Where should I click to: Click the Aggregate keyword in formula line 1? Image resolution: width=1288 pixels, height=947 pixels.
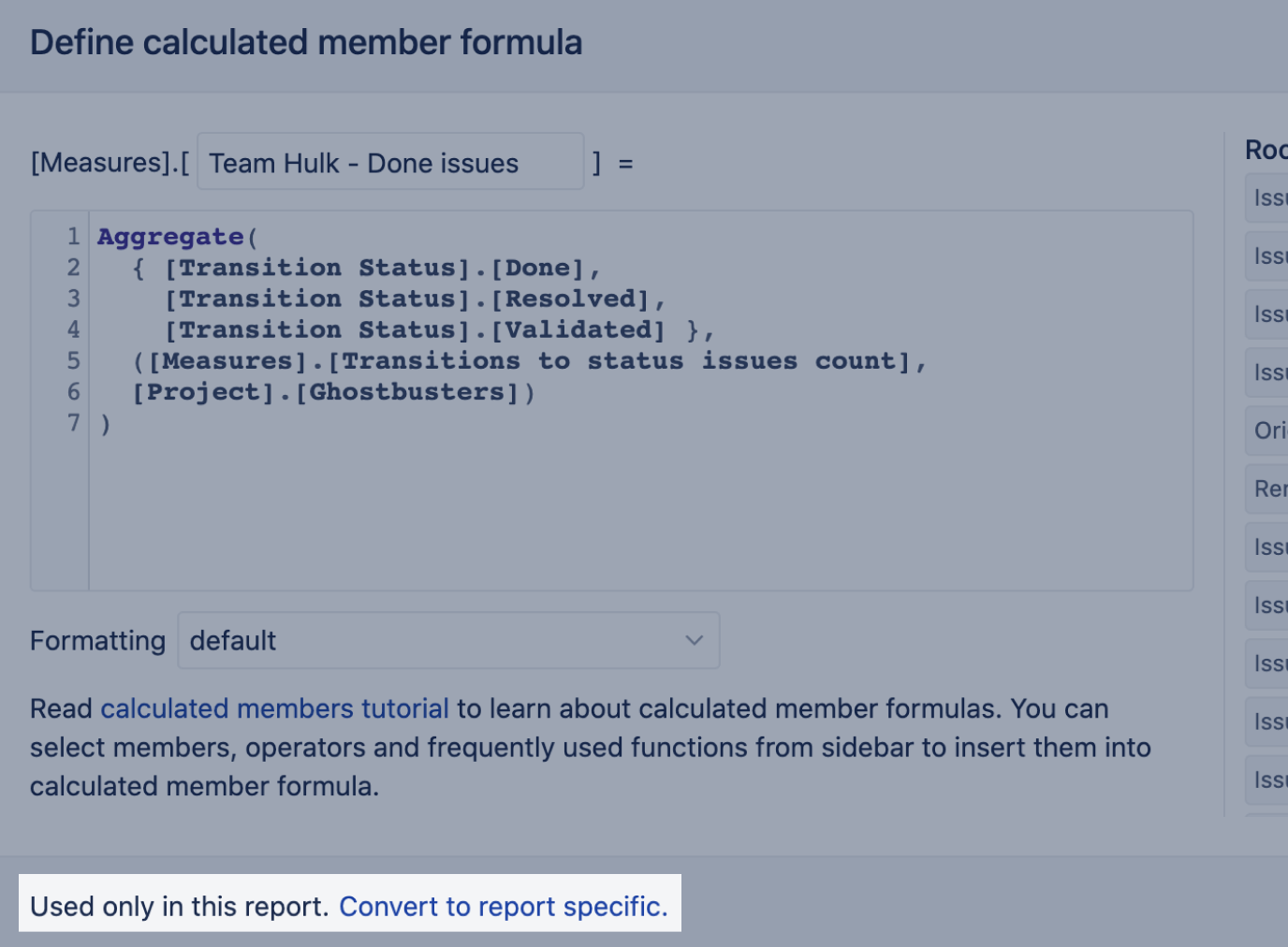click(x=170, y=237)
